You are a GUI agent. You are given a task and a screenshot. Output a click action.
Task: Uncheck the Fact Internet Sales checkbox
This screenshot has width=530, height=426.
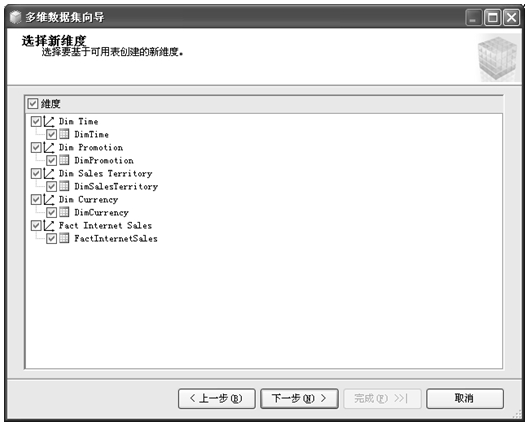36,226
